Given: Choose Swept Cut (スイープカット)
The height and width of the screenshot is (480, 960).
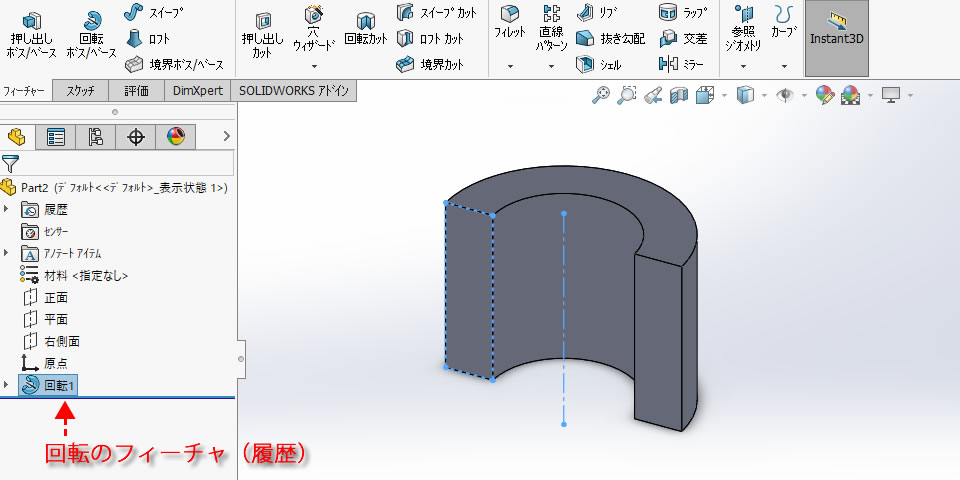Looking at the screenshot, I should (x=437, y=12).
